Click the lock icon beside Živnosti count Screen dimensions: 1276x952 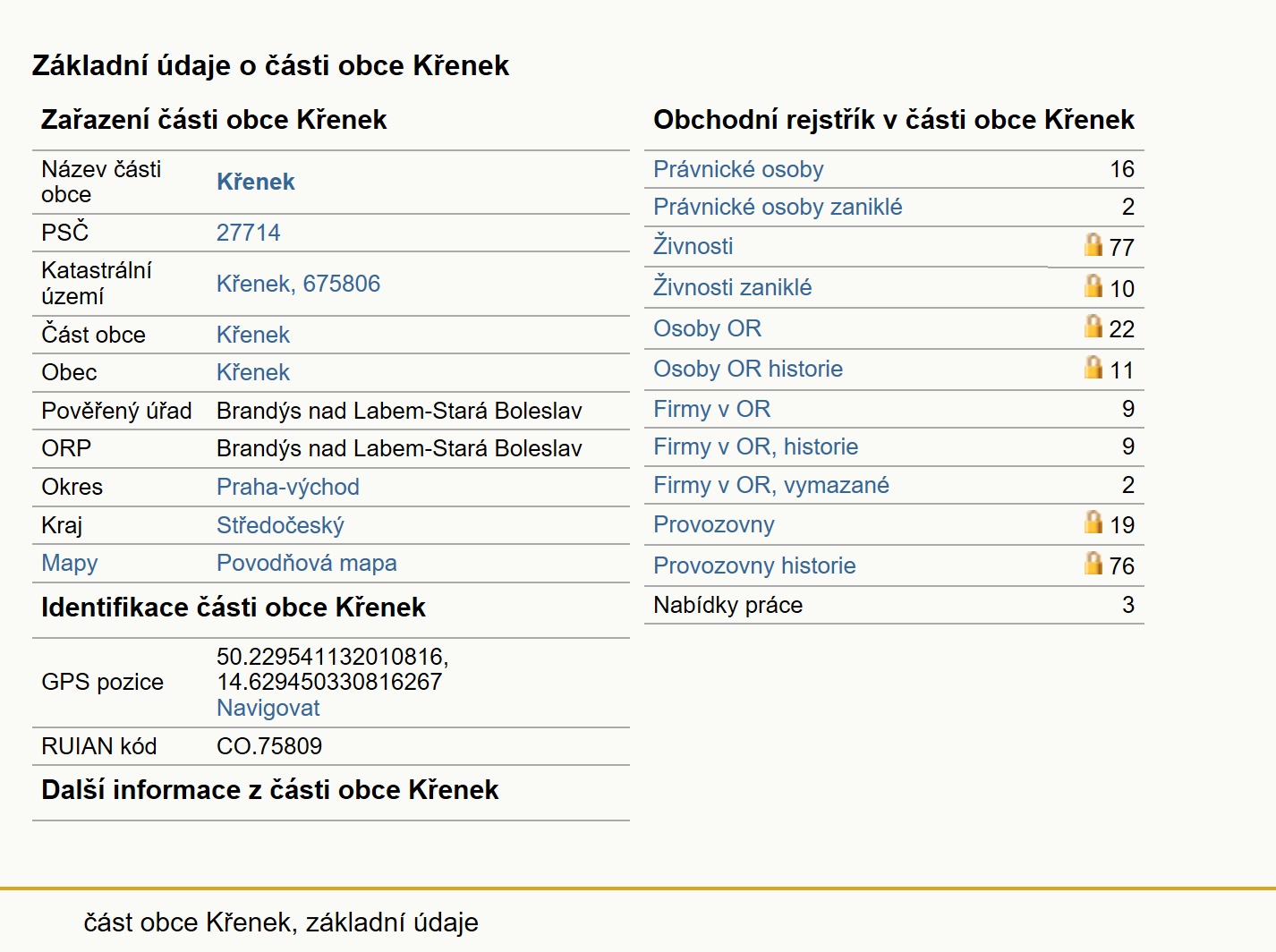pyautogui.click(x=1093, y=244)
